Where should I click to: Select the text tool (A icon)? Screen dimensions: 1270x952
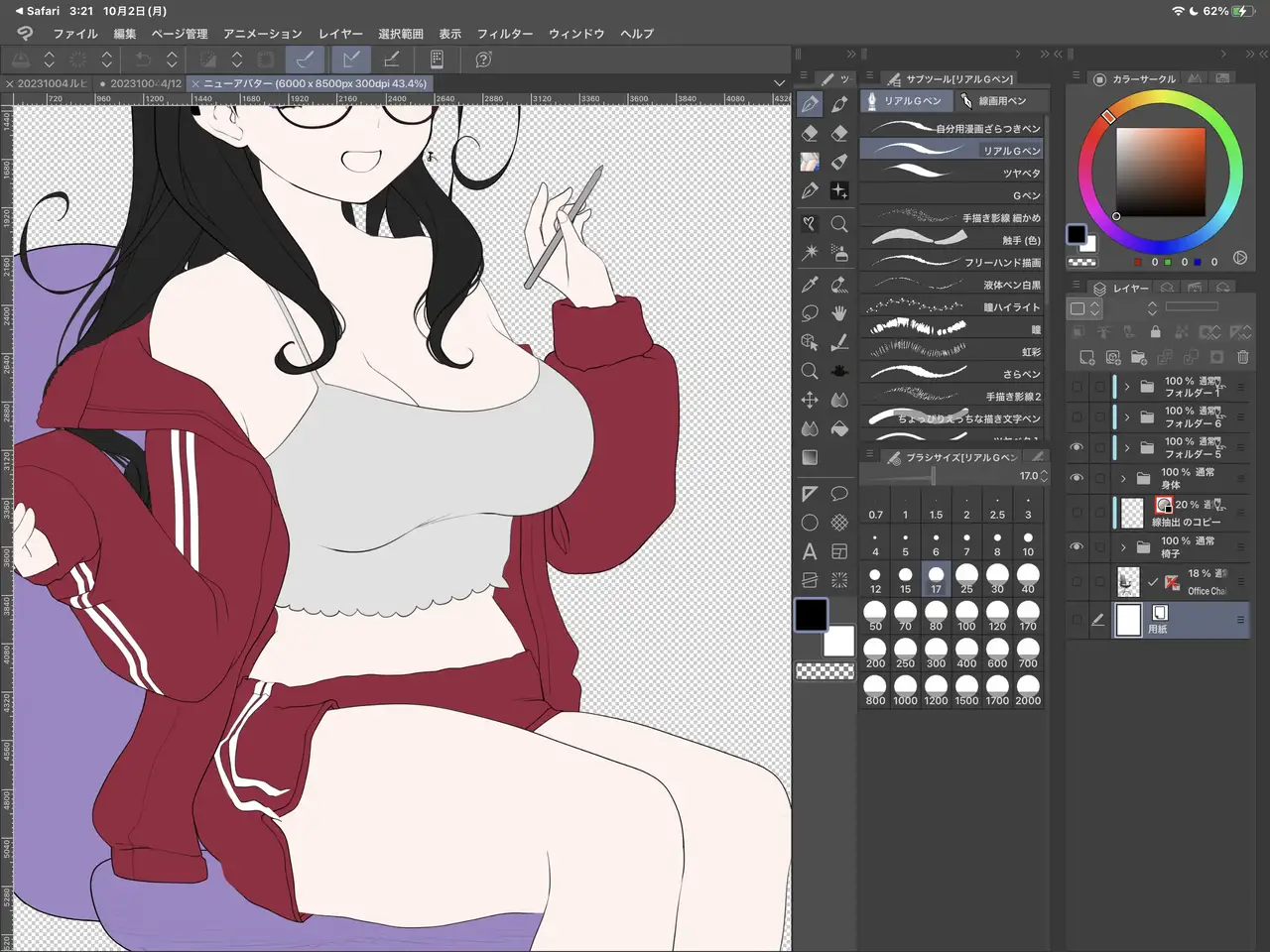(810, 551)
